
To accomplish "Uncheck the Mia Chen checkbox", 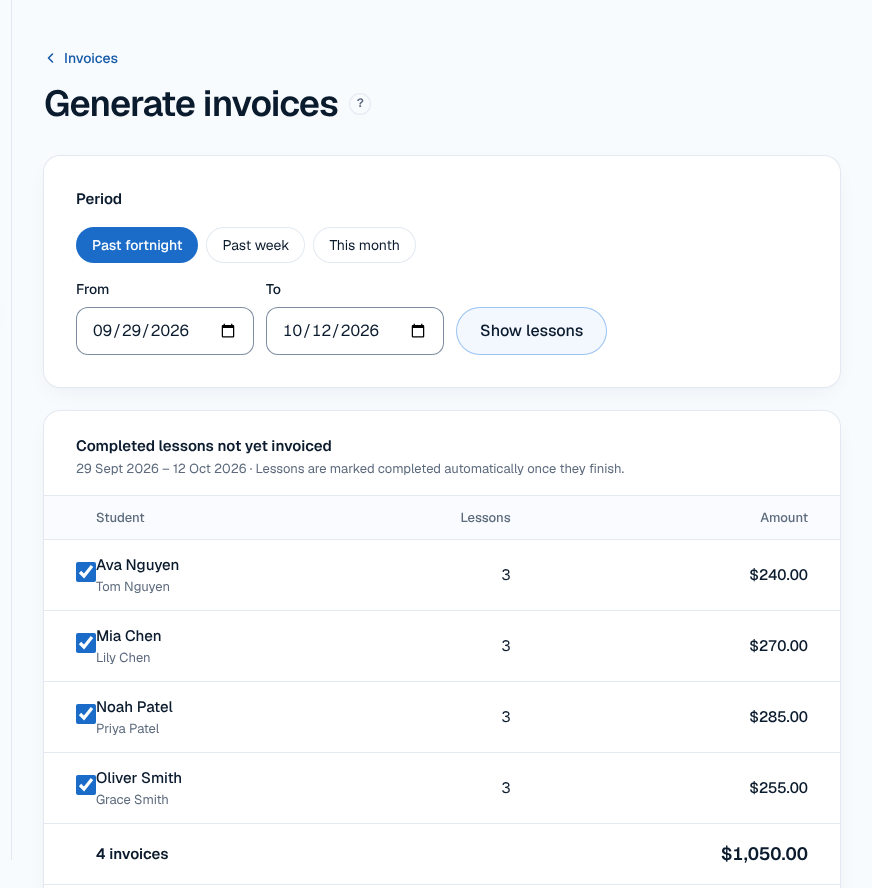I will pyautogui.click(x=86, y=643).
